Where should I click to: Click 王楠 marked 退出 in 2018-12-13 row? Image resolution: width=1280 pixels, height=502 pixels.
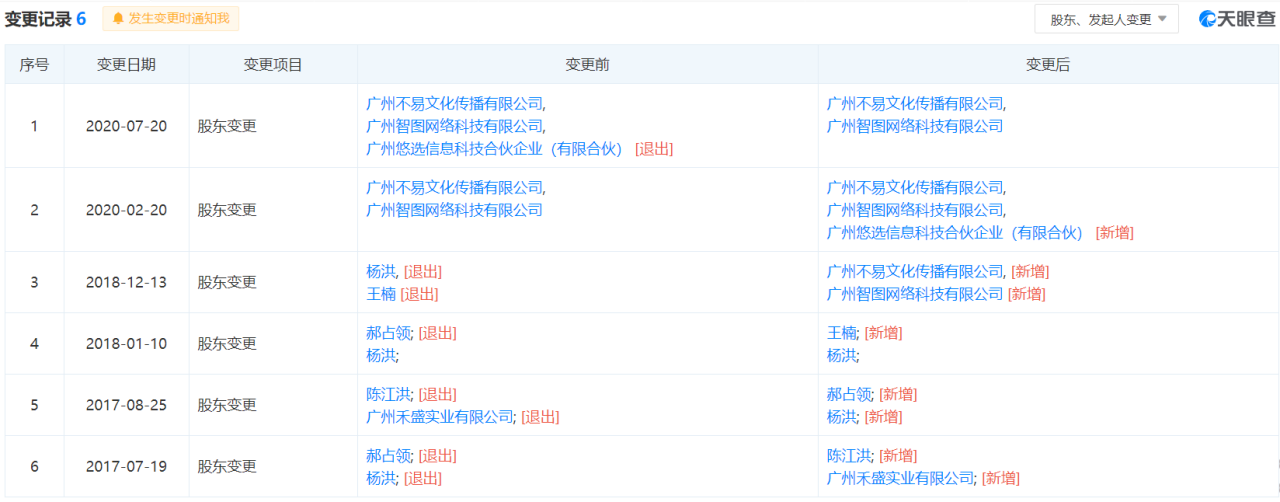(381, 294)
